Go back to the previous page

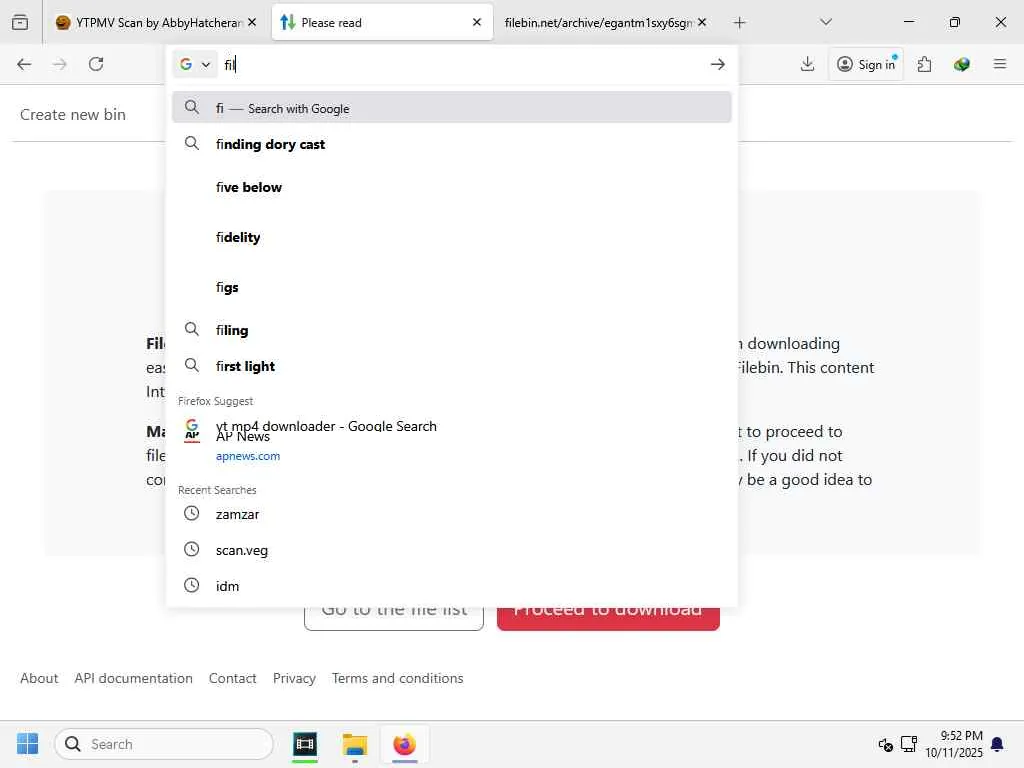[24, 64]
